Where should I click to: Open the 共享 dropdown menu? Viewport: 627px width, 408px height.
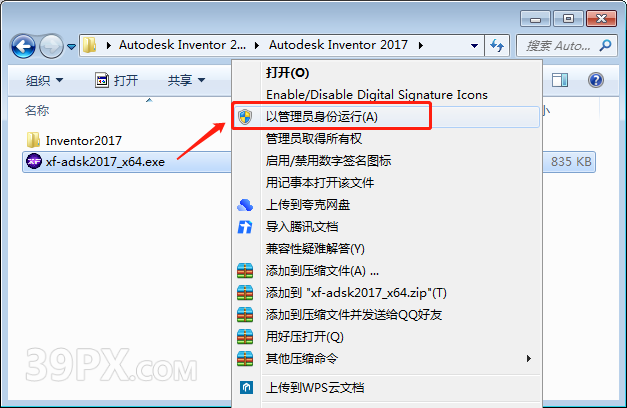click(186, 80)
